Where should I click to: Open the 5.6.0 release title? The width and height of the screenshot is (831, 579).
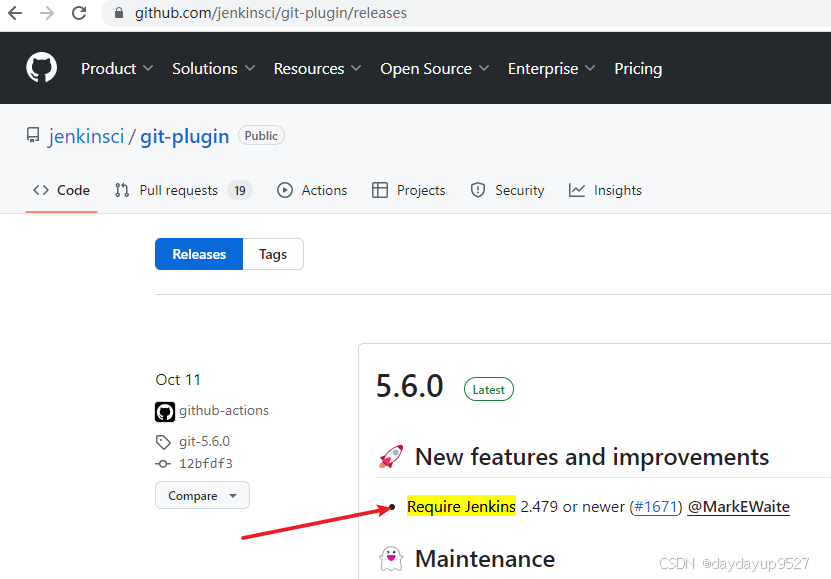click(x=410, y=386)
